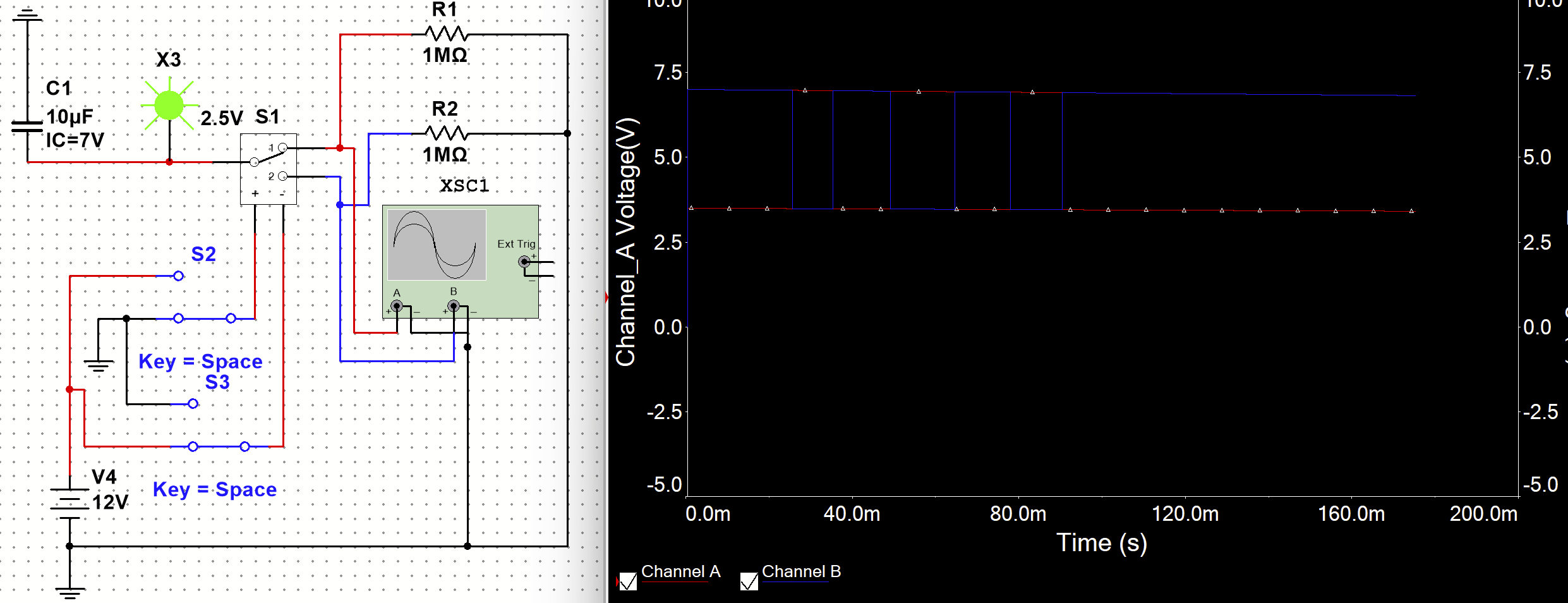Viewport: 1568px width, 603px height.
Task: Click the 10µF capacitor value label
Action: [x=69, y=116]
